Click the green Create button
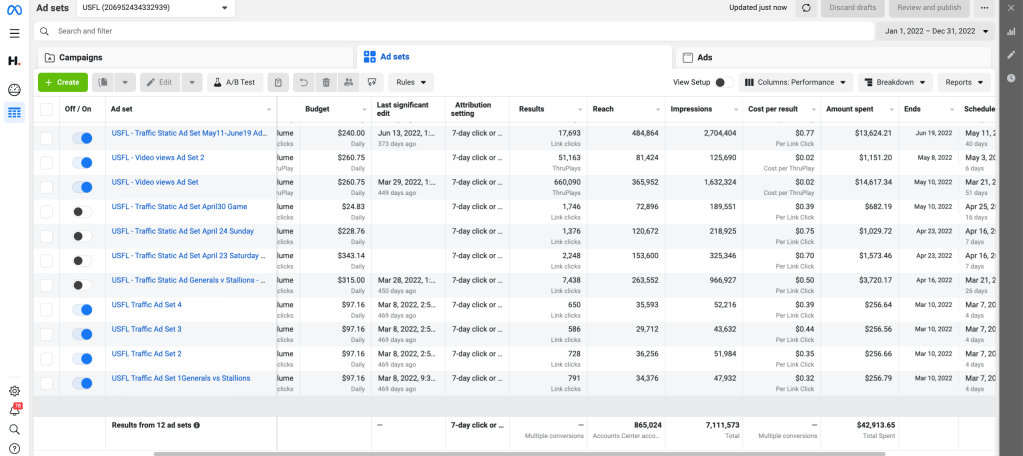The image size is (1023, 456). 62,82
